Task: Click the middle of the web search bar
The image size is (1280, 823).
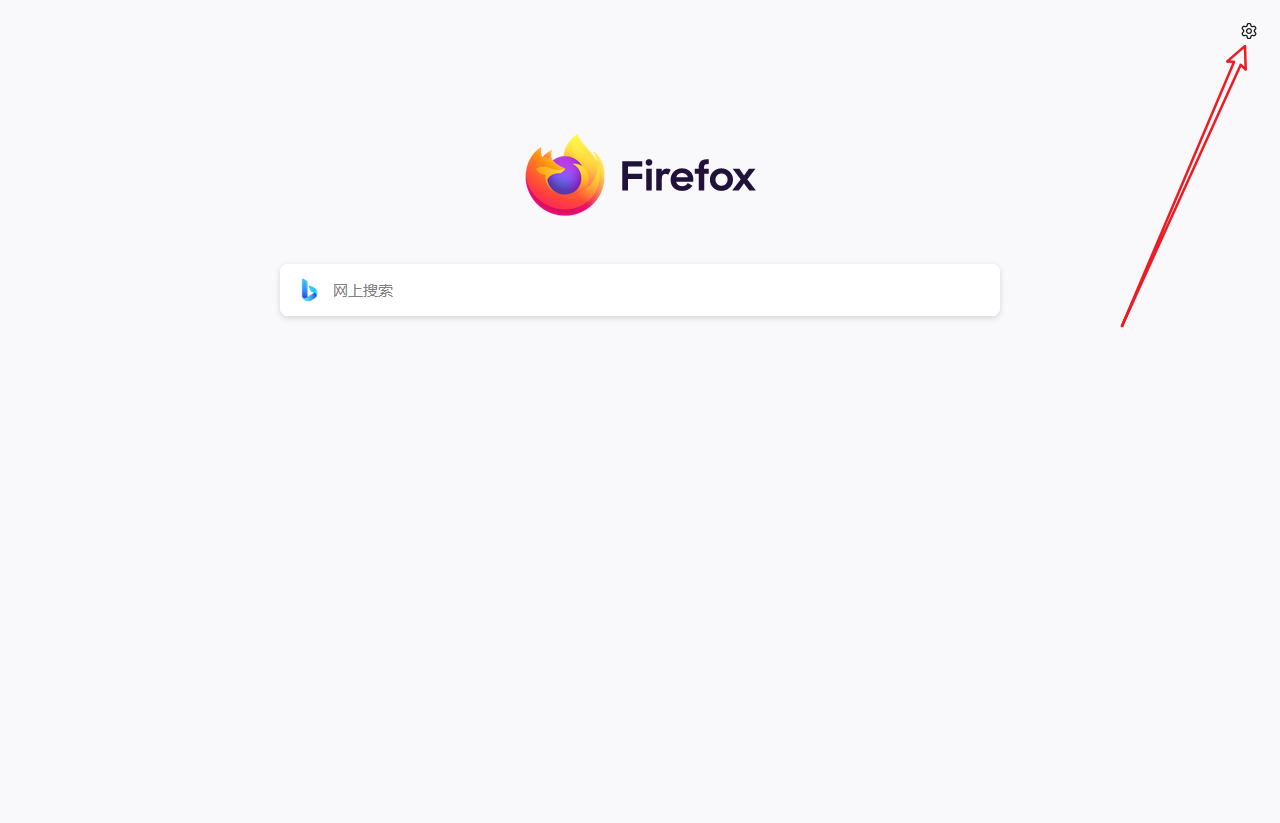Action: tap(640, 290)
